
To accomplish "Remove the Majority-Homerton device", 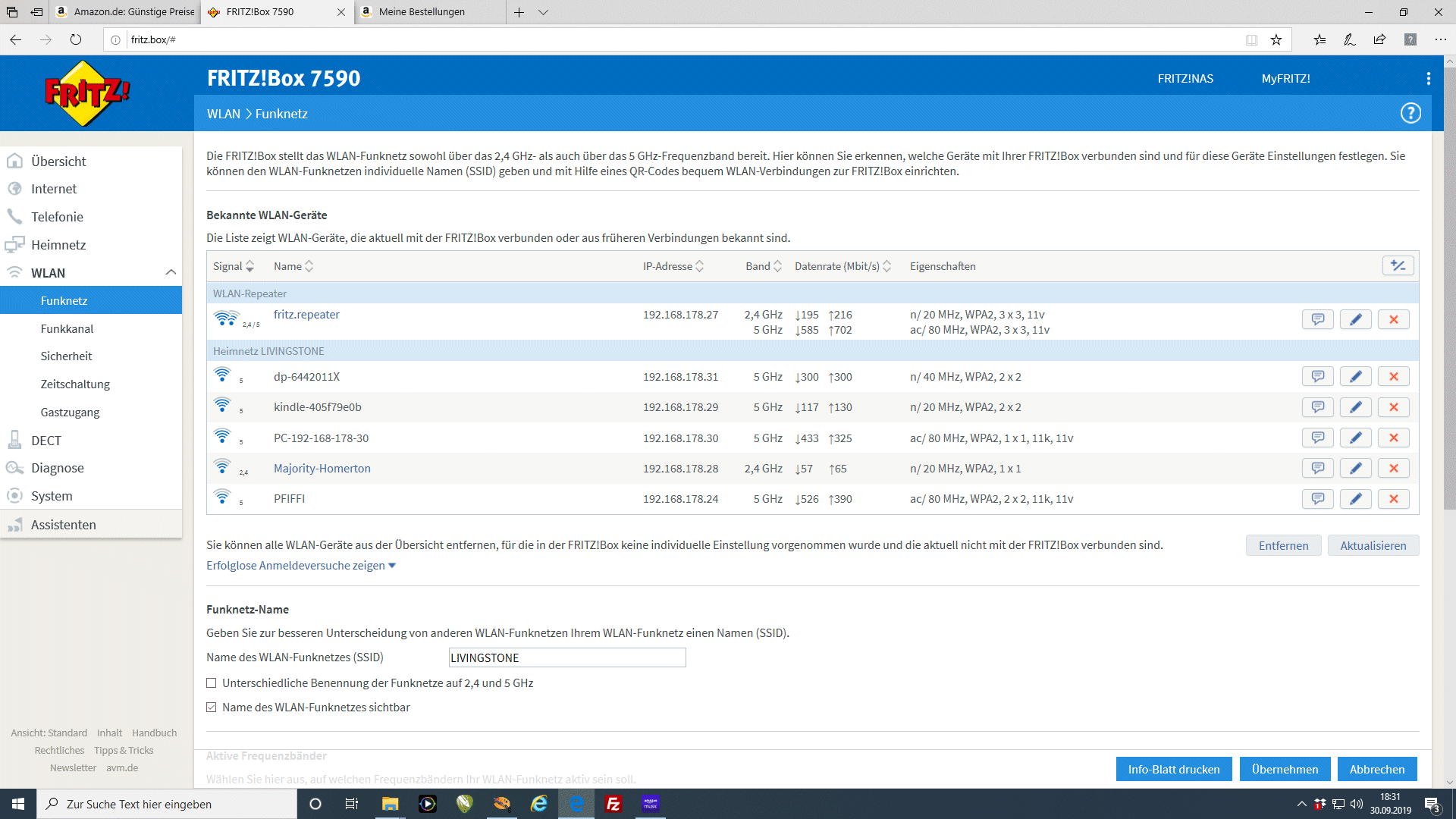I will click(1394, 468).
